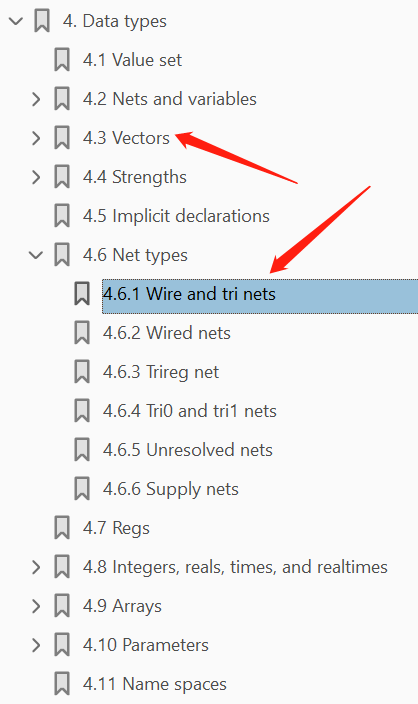418x704 pixels.
Task: Expand 4.8 Integers, reals, times node
Action: tap(36, 567)
